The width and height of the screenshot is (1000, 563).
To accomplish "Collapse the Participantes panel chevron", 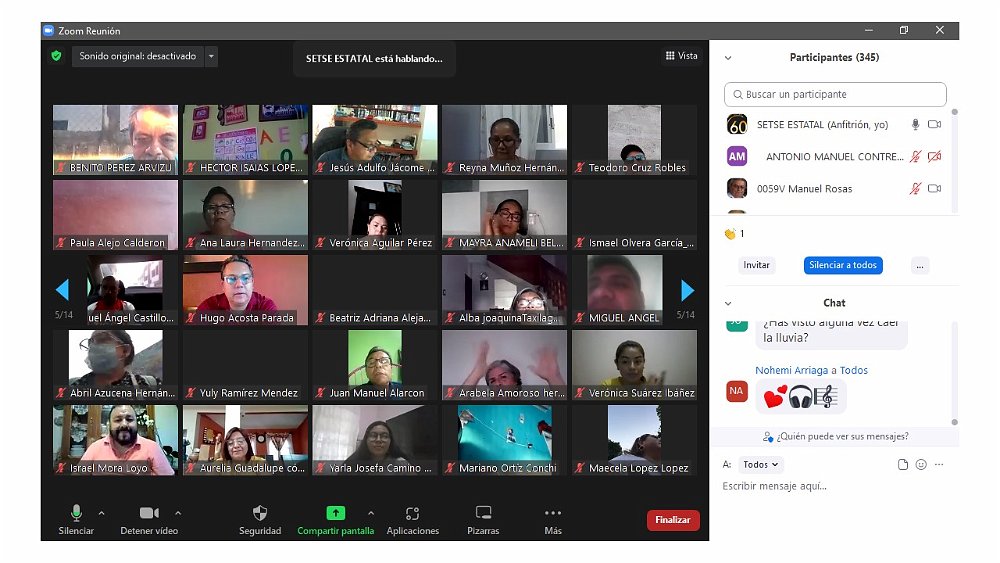I will coord(728,58).
